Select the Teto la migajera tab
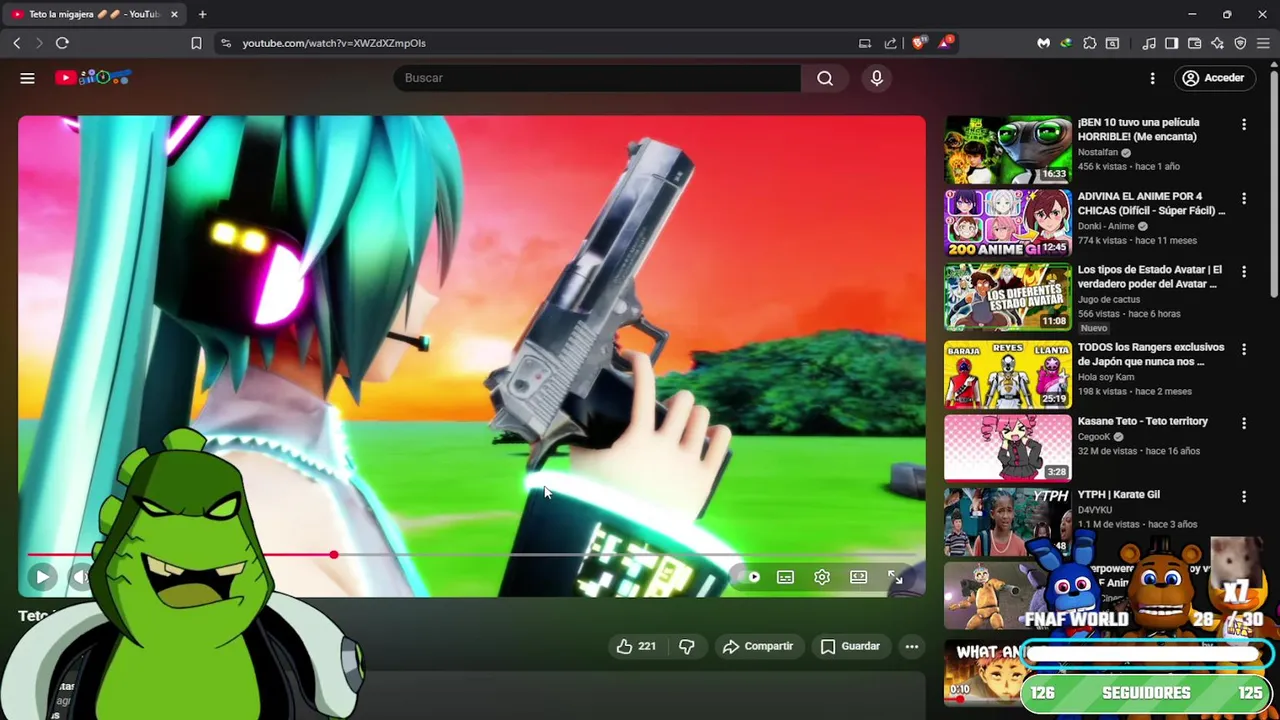Screen dimensions: 1280x720 [95, 14]
